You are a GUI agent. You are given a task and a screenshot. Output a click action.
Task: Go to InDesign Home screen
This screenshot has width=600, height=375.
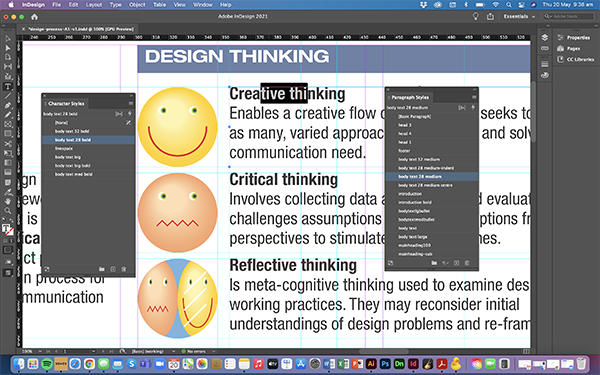34,17
